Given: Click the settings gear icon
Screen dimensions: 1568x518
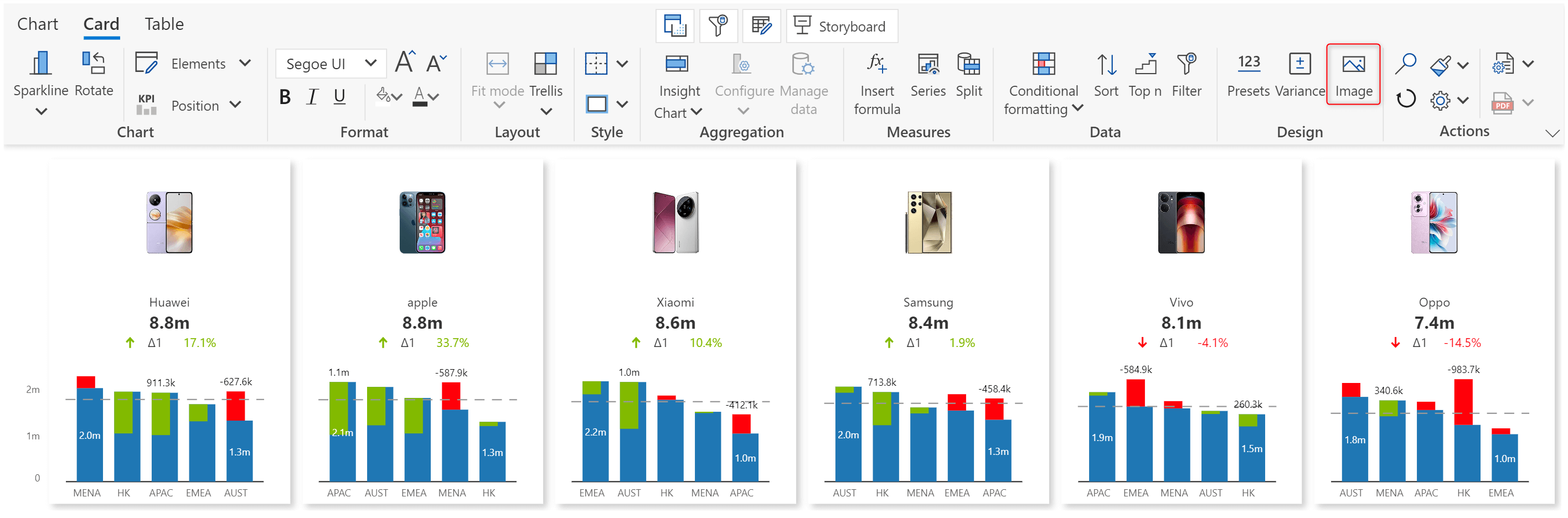Looking at the screenshot, I should [1440, 100].
